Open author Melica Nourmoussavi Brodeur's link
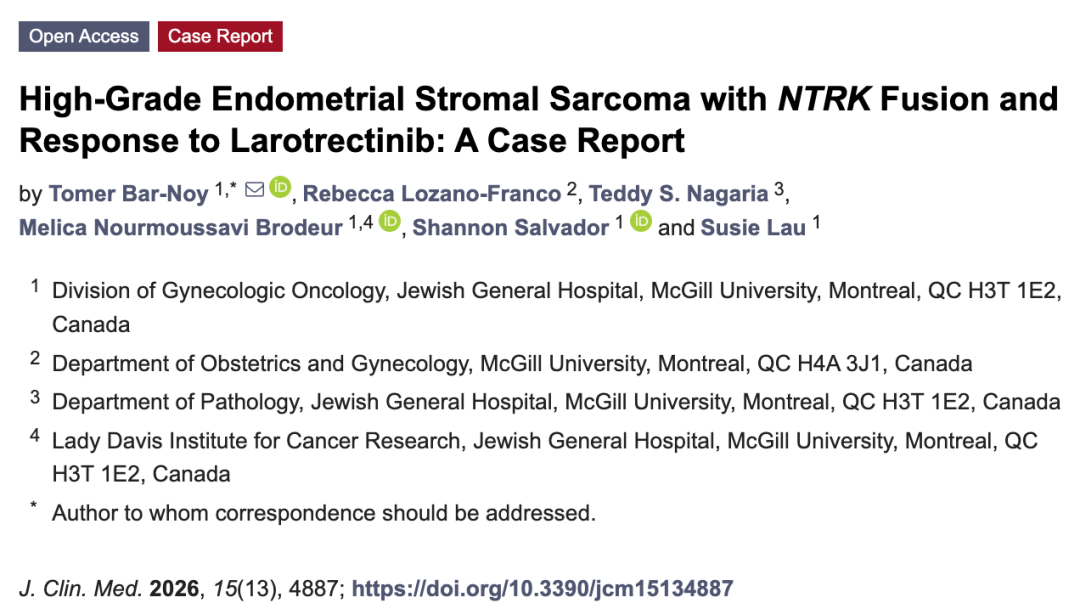 coord(180,227)
